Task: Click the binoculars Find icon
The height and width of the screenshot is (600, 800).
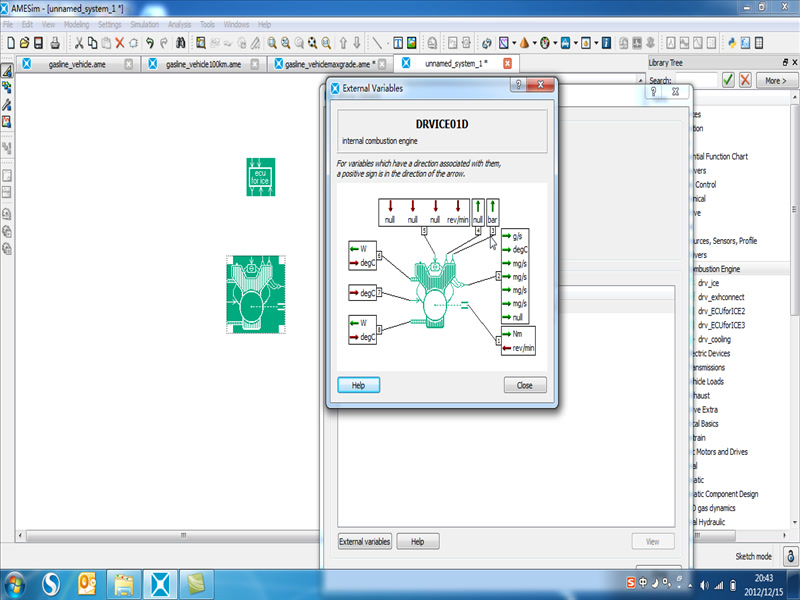Action: click(180, 43)
